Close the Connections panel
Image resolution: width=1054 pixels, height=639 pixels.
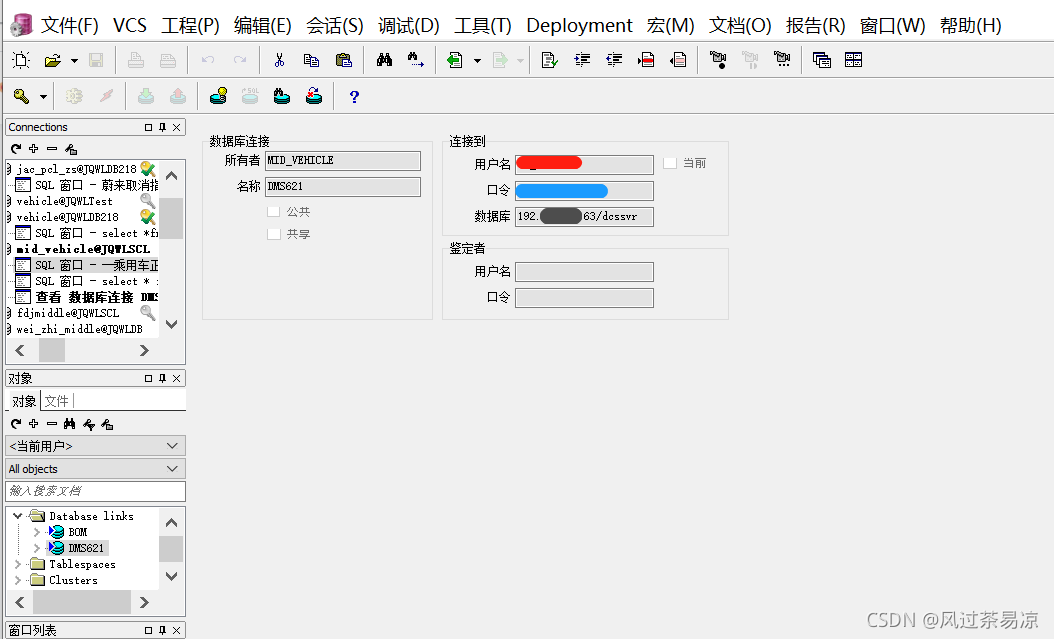[177, 128]
